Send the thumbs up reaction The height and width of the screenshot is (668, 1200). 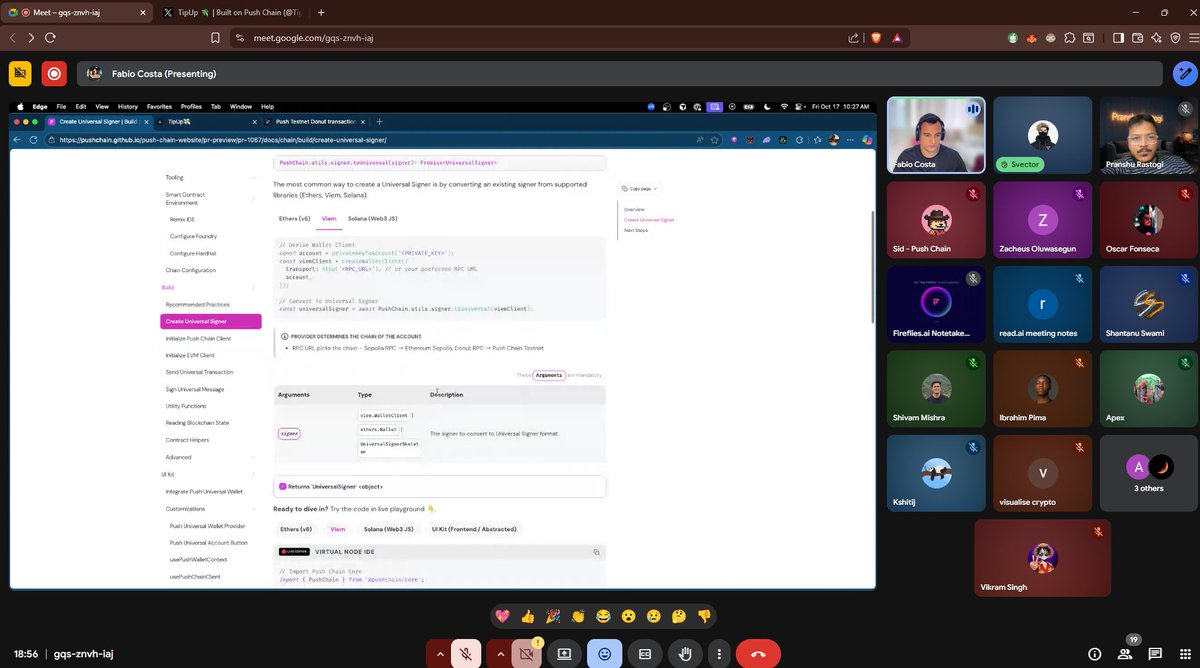tap(527, 616)
